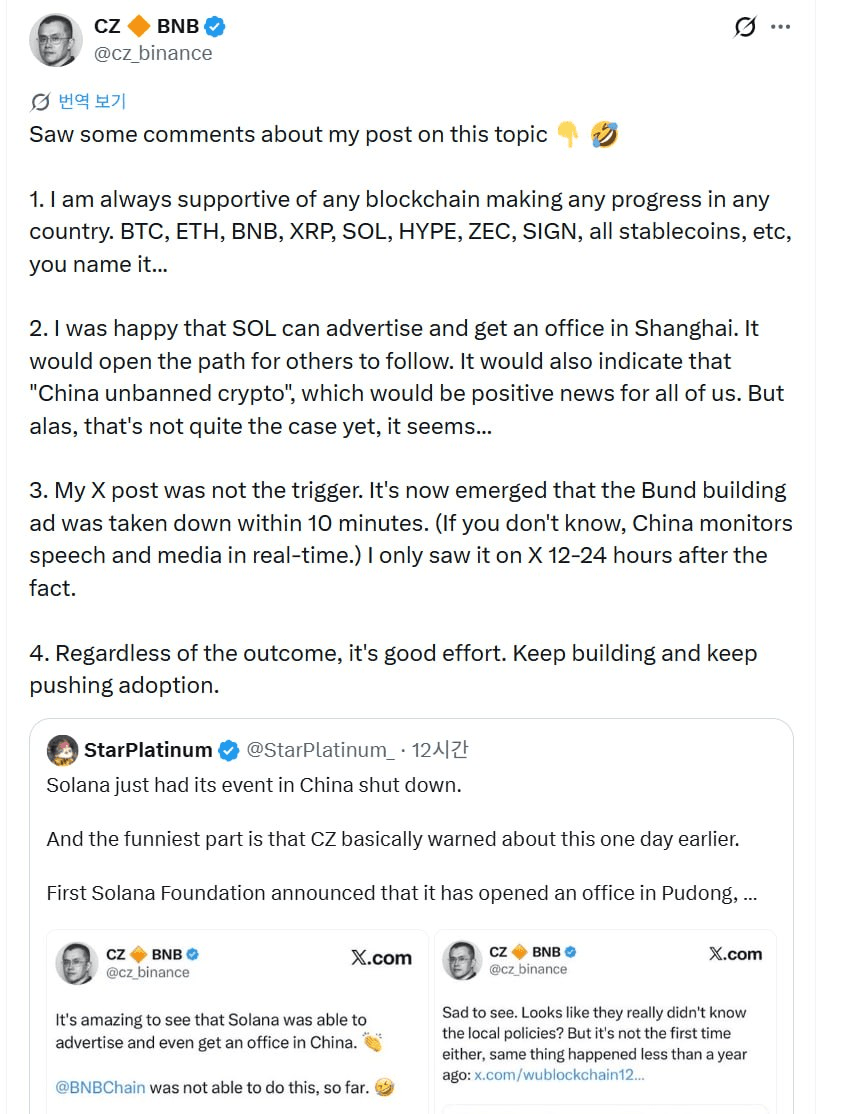Click the blue verified badge beside BNB
843x1114 pixels.
pyautogui.click(x=214, y=26)
